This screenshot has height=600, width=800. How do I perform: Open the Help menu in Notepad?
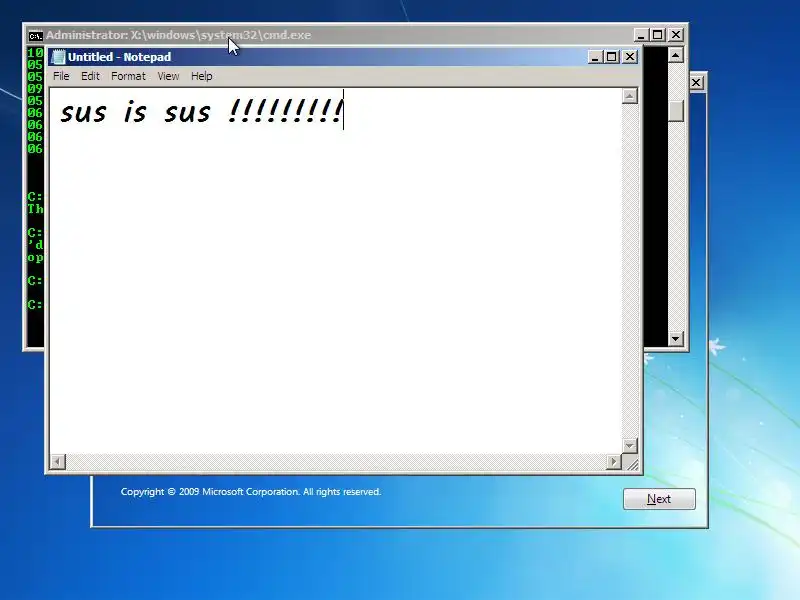pyautogui.click(x=202, y=76)
